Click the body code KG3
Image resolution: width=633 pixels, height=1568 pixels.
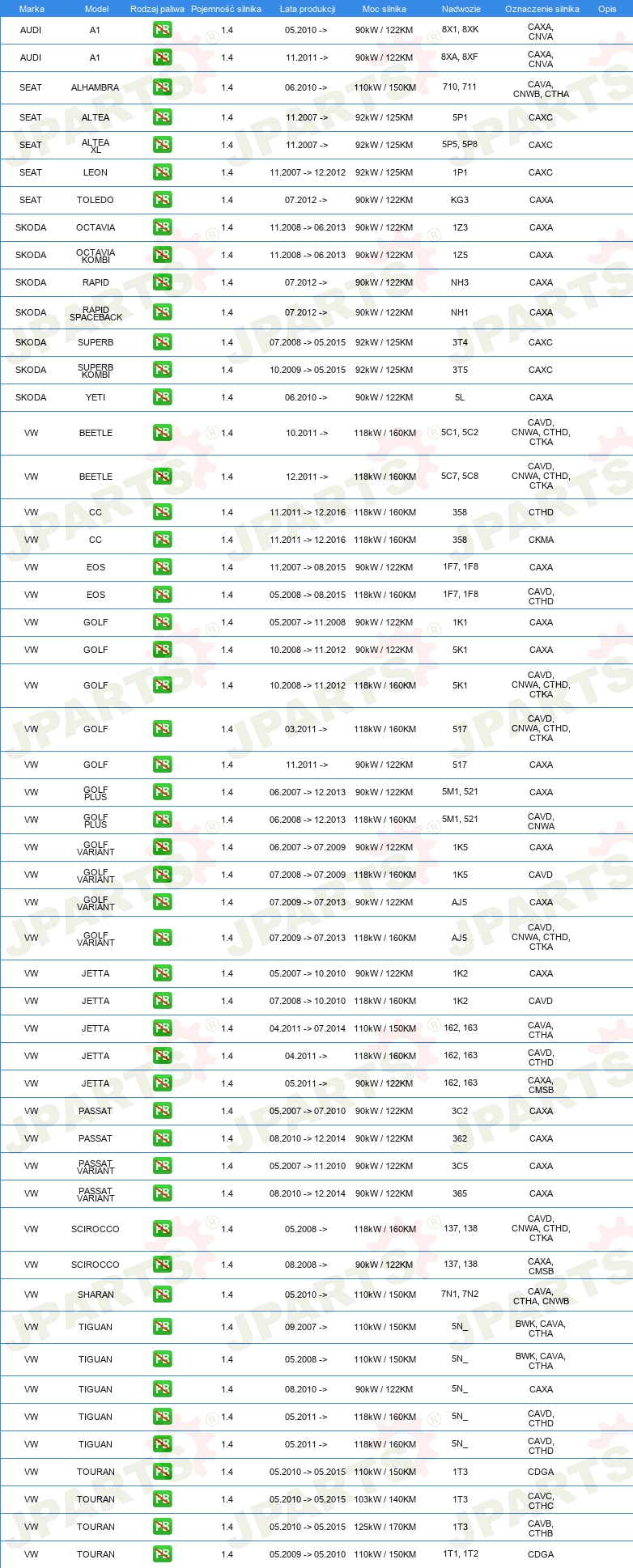point(460,200)
